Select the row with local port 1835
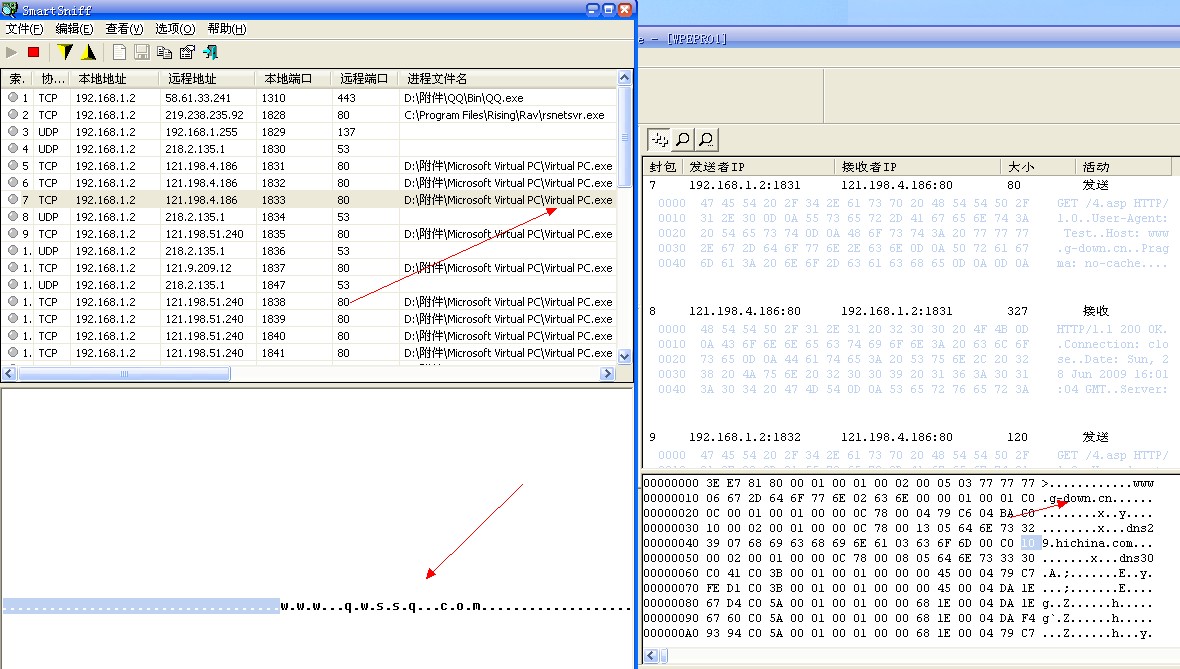This screenshot has width=1180, height=669. click(x=309, y=234)
